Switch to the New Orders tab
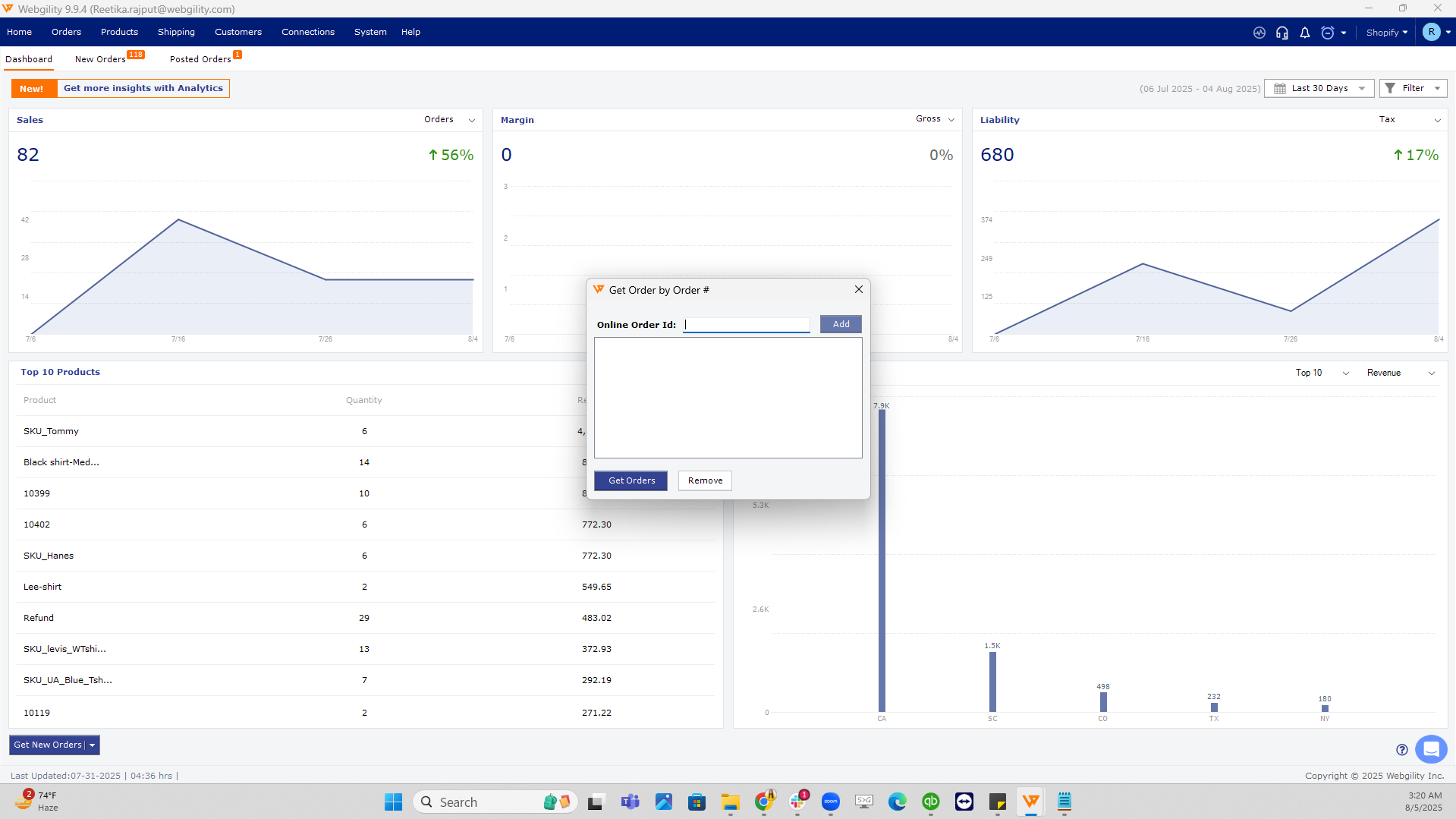1456x819 pixels. [x=100, y=59]
